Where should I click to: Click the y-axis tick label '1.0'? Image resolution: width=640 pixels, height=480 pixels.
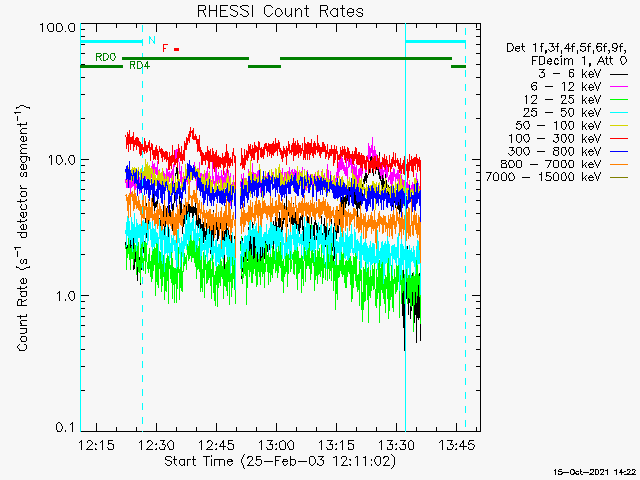point(66,295)
